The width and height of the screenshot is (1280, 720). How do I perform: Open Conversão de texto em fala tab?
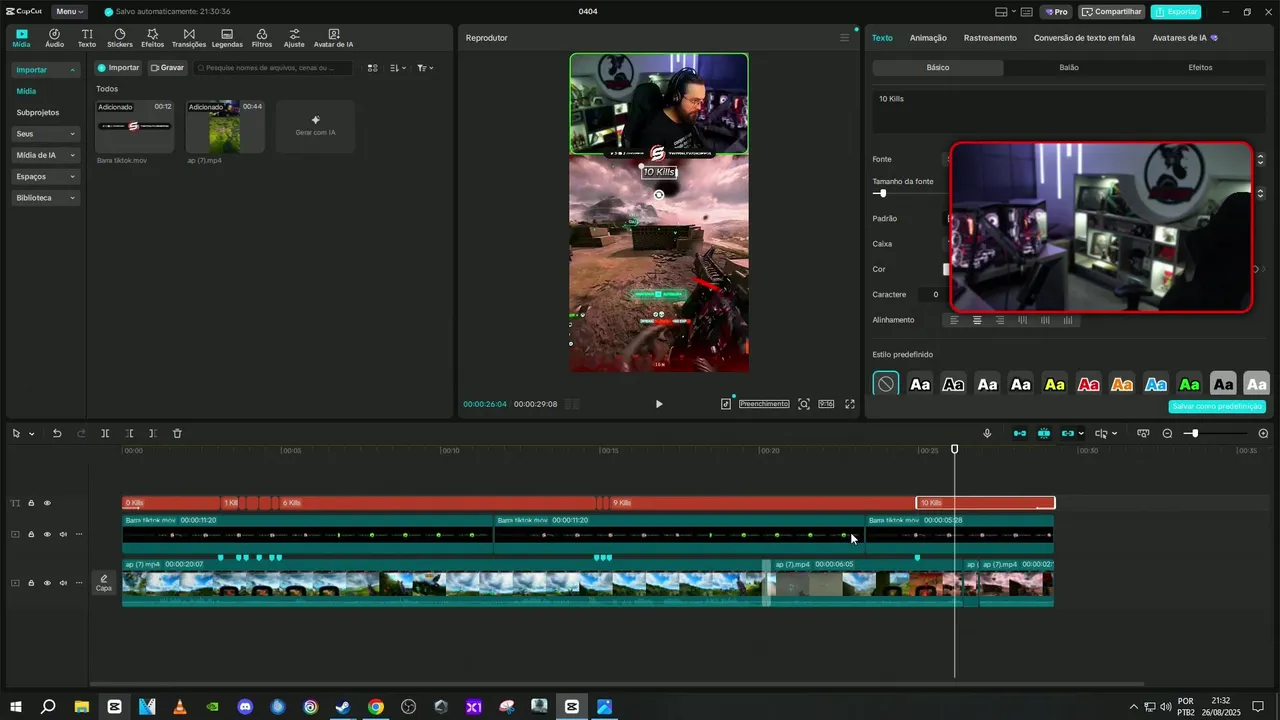(x=1084, y=38)
